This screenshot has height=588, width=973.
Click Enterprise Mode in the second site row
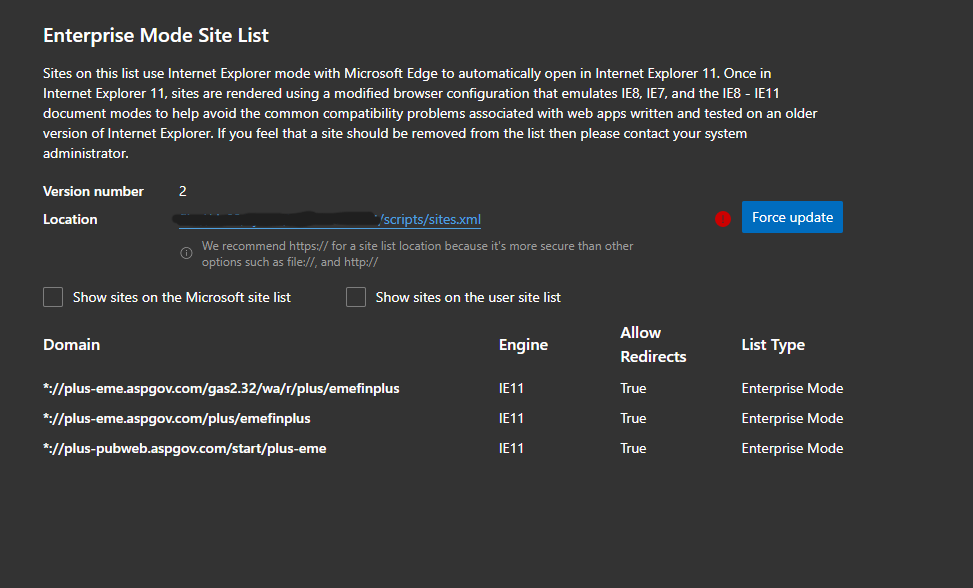click(x=792, y=418)
